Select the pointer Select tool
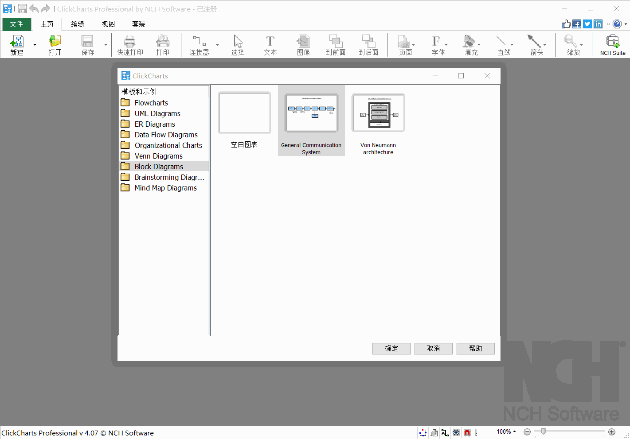Viewport: 630px width, 439px height. pyautogui.click(x=238, y=44)
